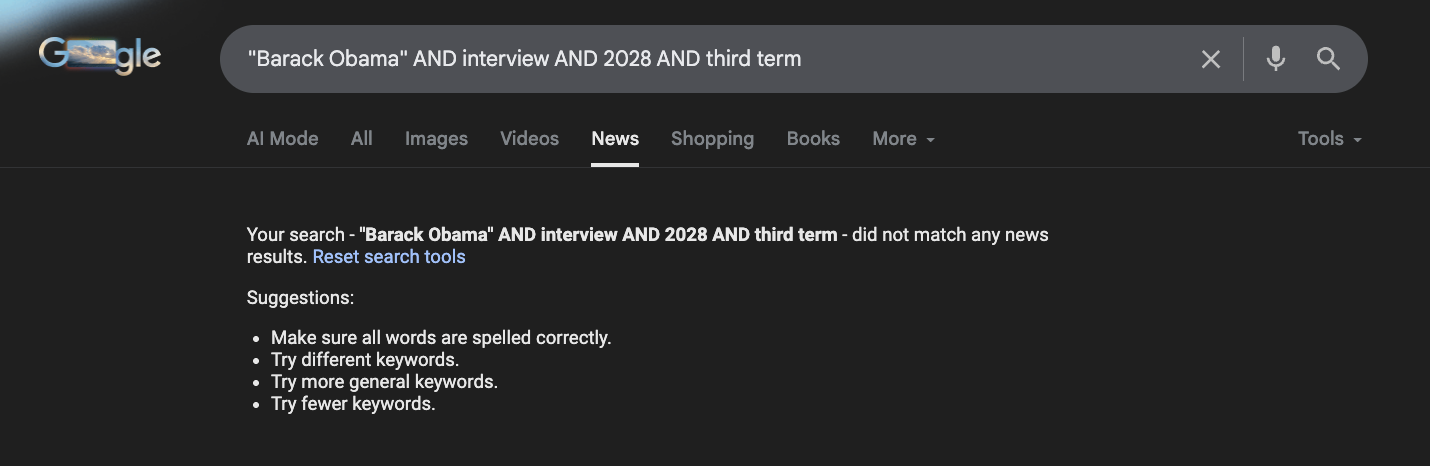Screen dimensions: 1430x466
Task: Go to the Shopping tab
Action: [712, 139]
